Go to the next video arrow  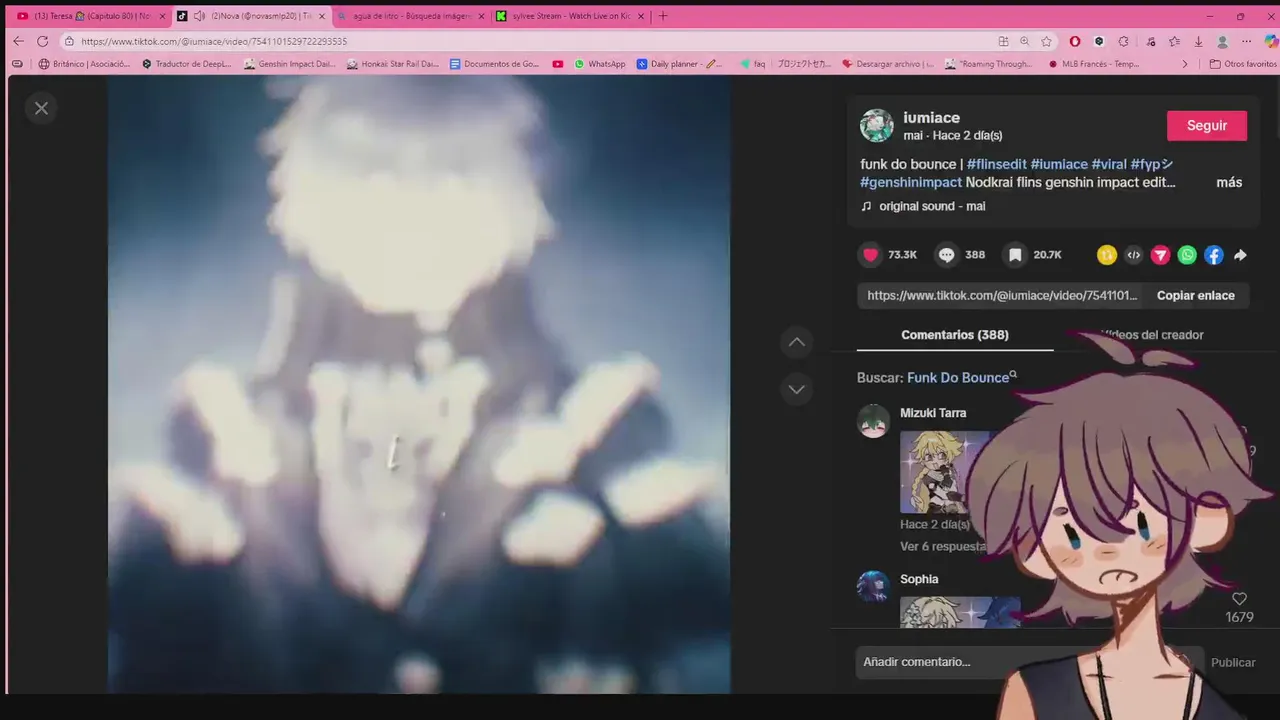pos(797,389)
